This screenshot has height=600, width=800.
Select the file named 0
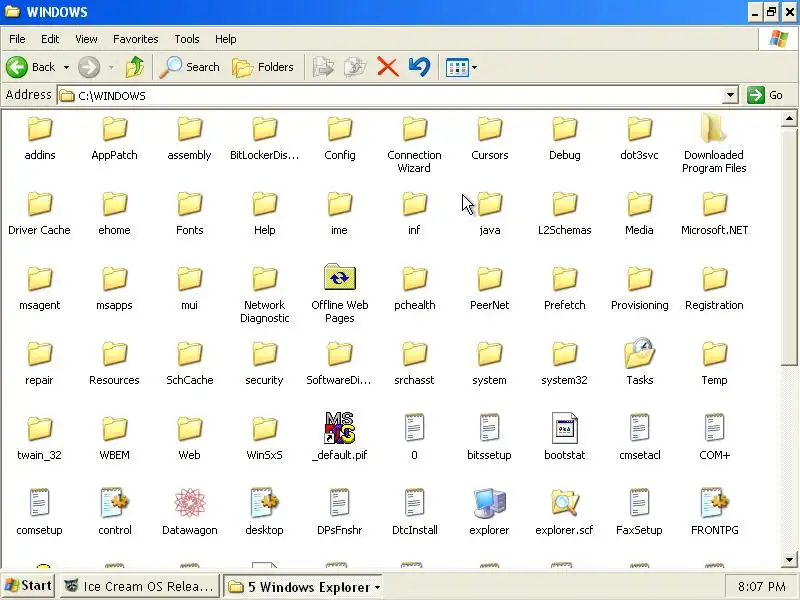(414, 436)
